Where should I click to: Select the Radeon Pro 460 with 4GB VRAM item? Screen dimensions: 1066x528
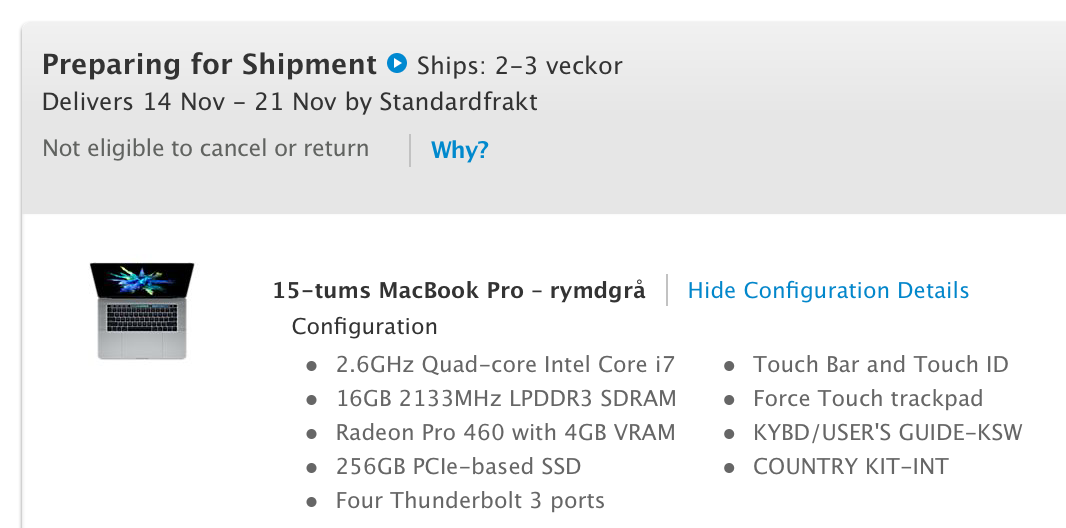click(x=505, y=432)
